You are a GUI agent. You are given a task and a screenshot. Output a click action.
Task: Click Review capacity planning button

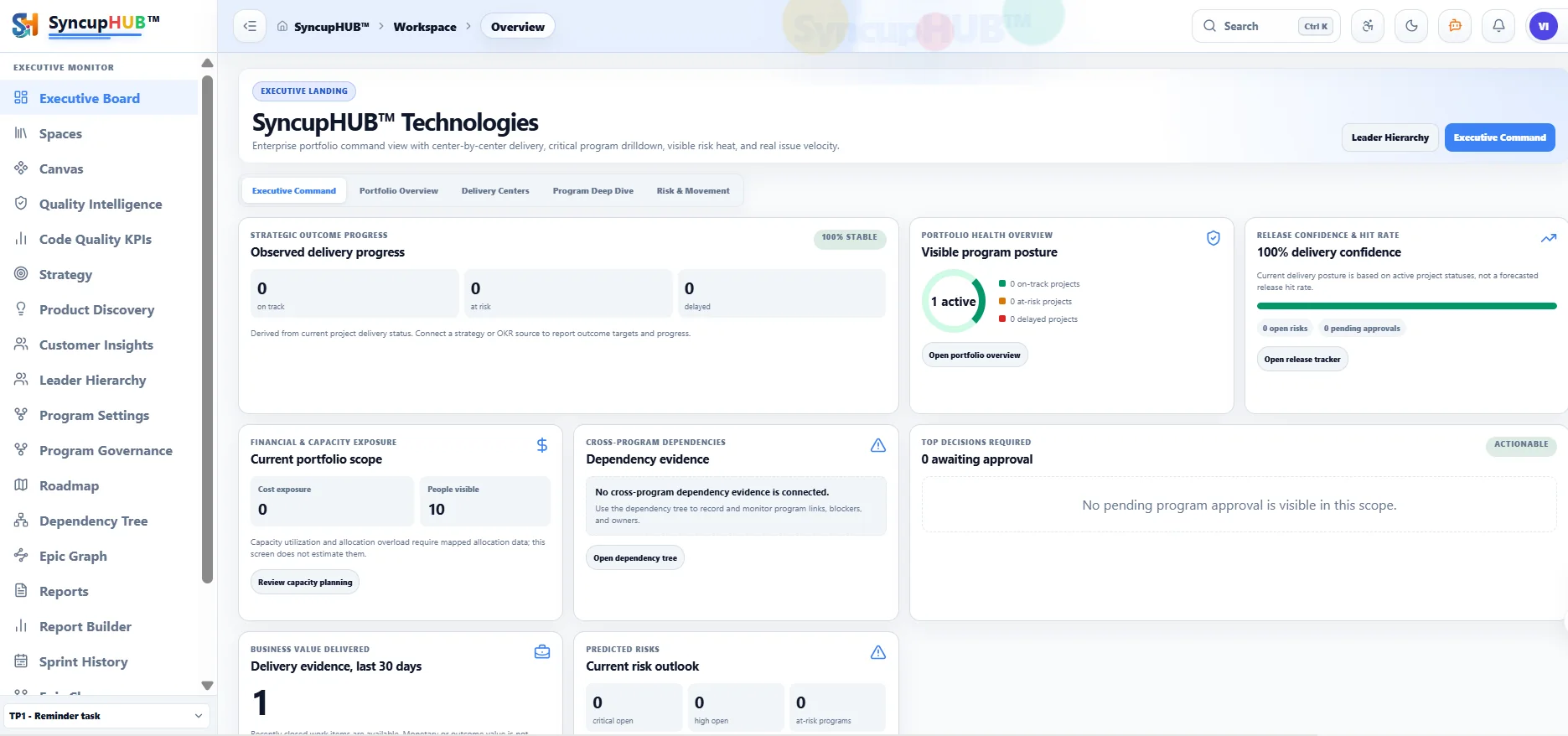[x=305, y=583]
